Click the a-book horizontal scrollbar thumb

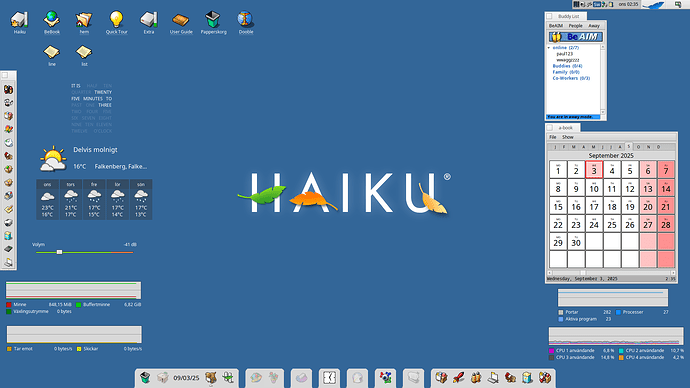pyautogui.click(x=583, y=273)
